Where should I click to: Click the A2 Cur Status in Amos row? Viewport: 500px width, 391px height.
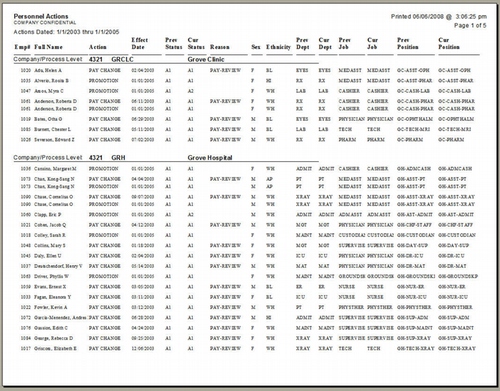coord(190,91)
